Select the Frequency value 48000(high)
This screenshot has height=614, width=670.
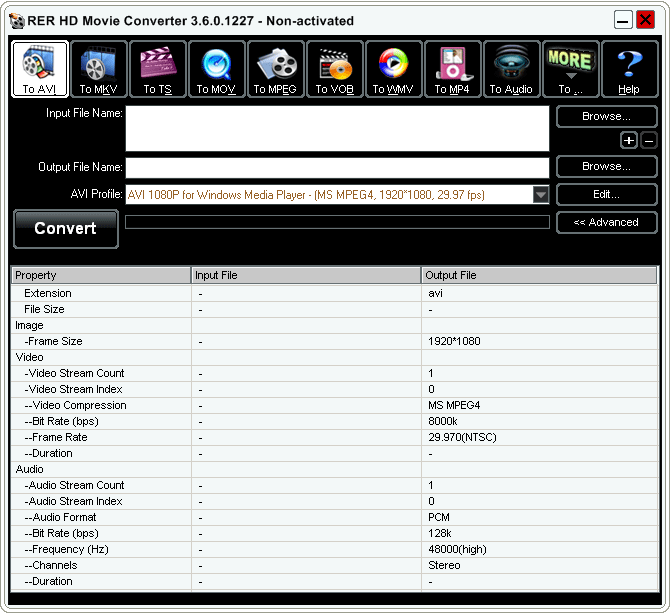[x=457, y=549]
